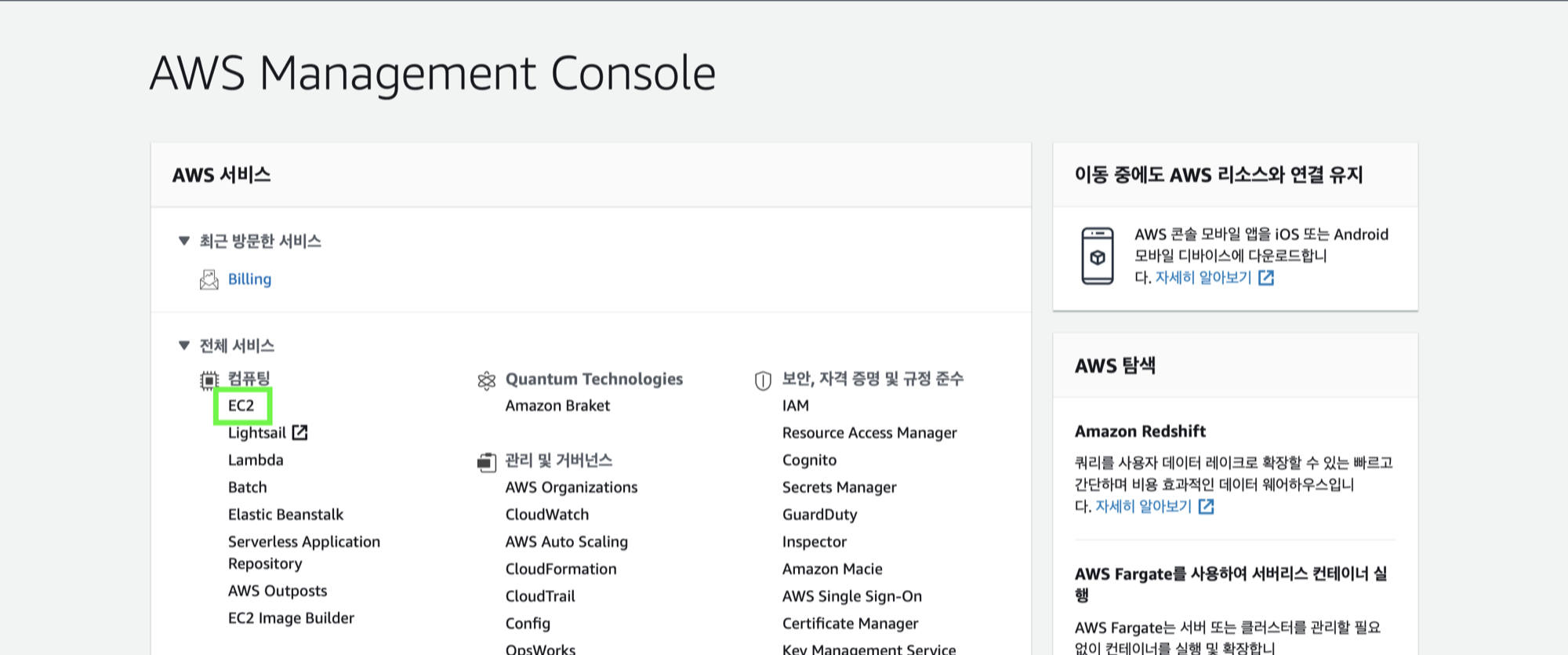The image size is (1568, 655).
Task: Open Inspector service
Action: coord(815,542)
